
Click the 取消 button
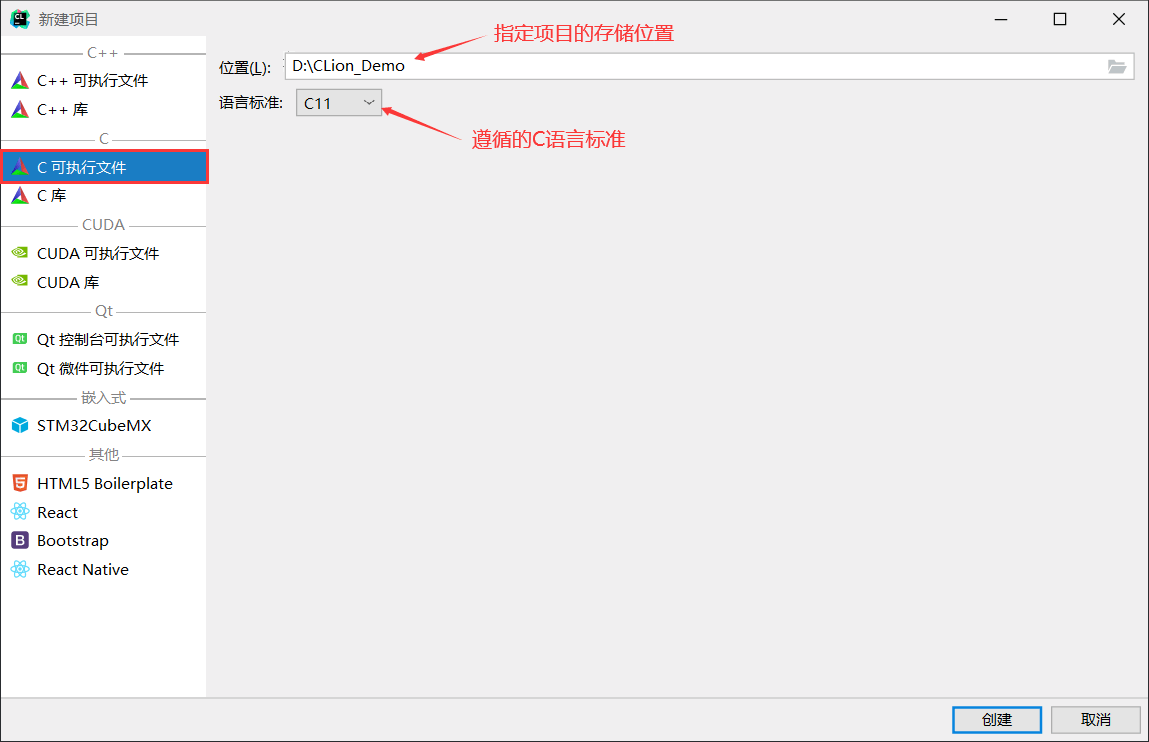pyautogui.click(x=1096, y=719)
